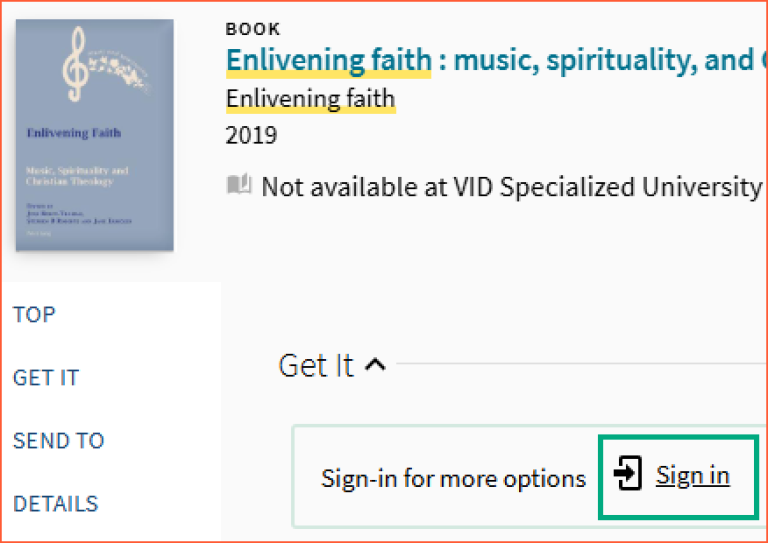768x543 pixels.
Task: Go to SEND TO section
Action: 58,440
